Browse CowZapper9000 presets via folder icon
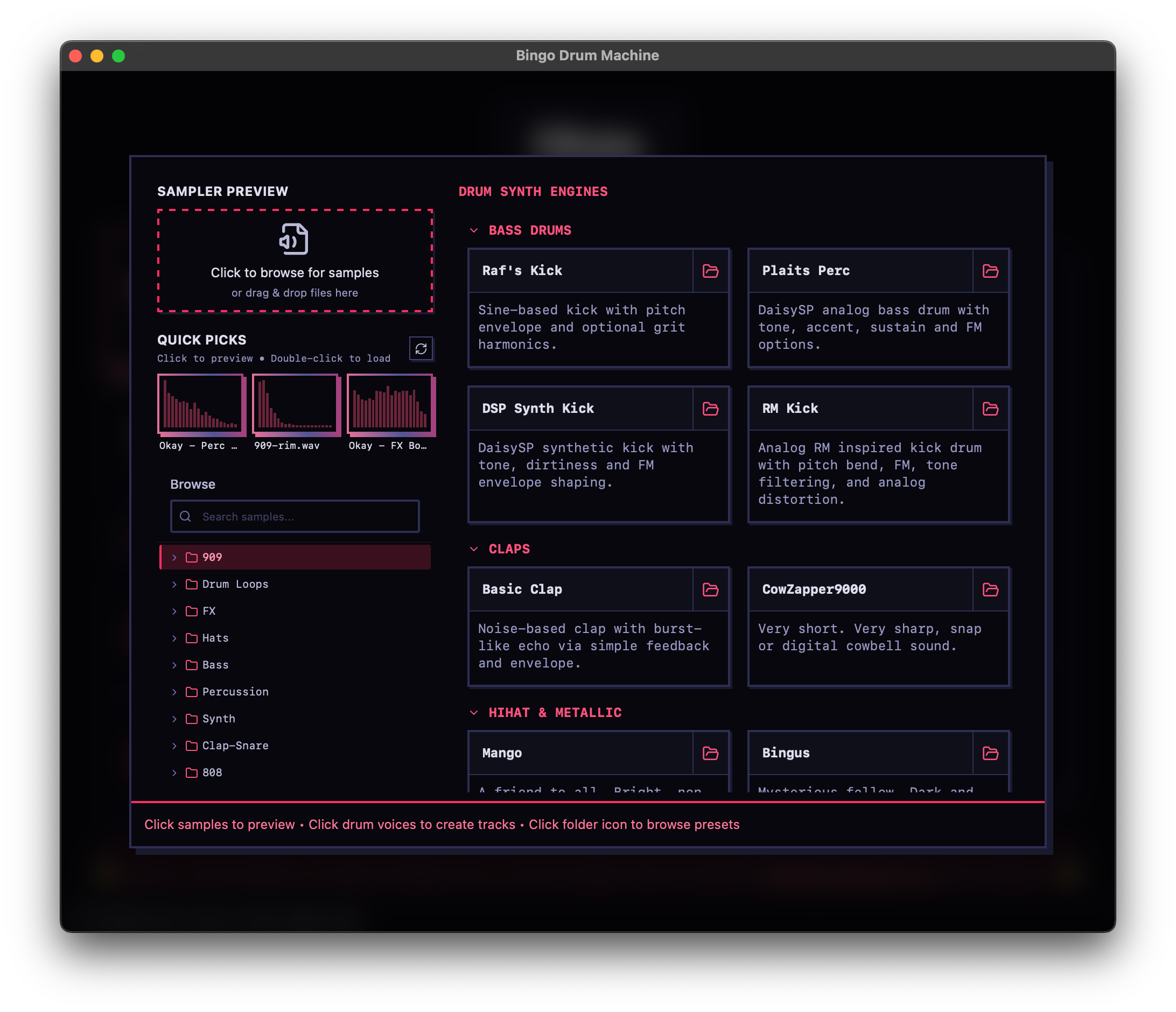This screenshot has width=1176, height=1012. (x=990, y=590)
